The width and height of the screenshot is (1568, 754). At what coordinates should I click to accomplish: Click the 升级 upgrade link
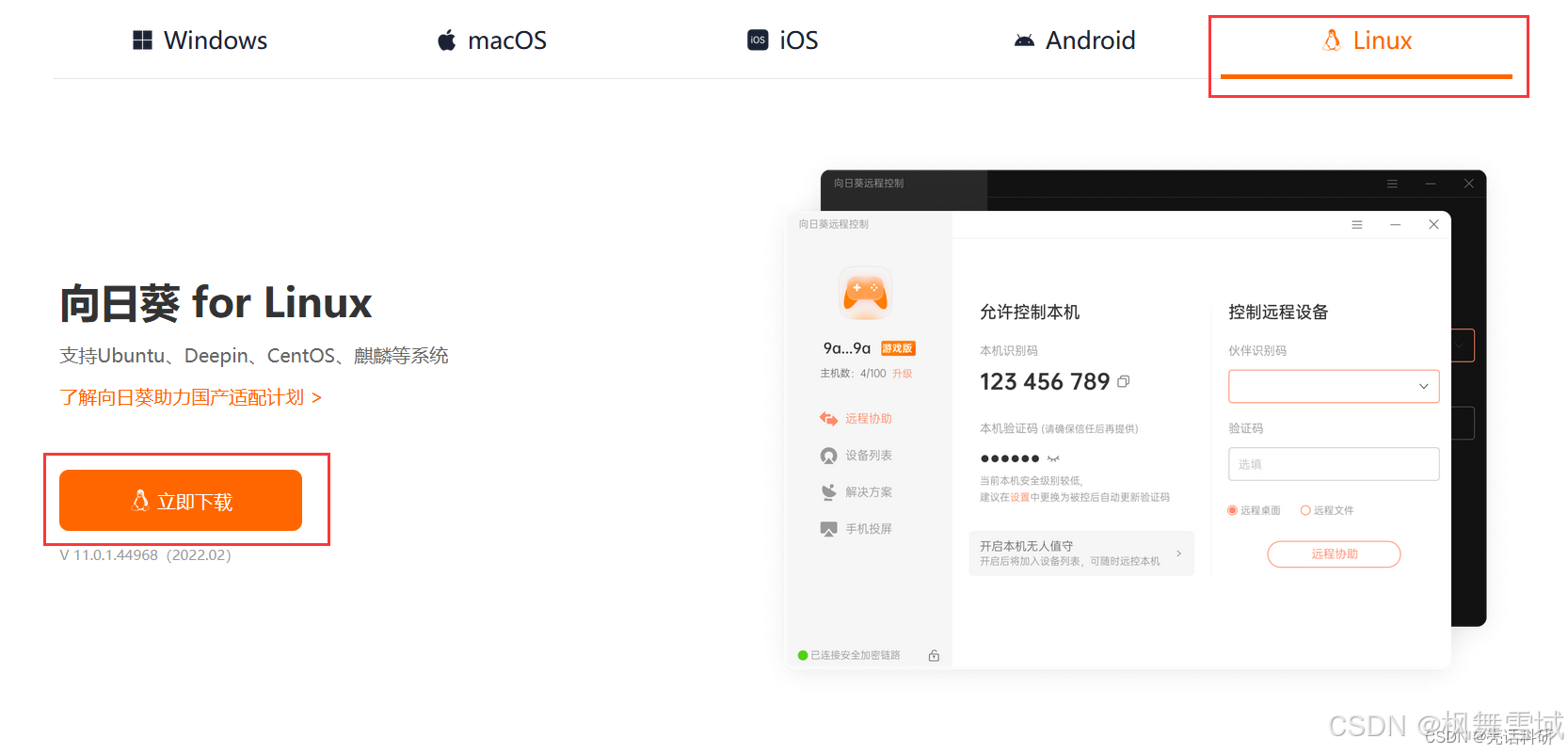click(902, 374)
